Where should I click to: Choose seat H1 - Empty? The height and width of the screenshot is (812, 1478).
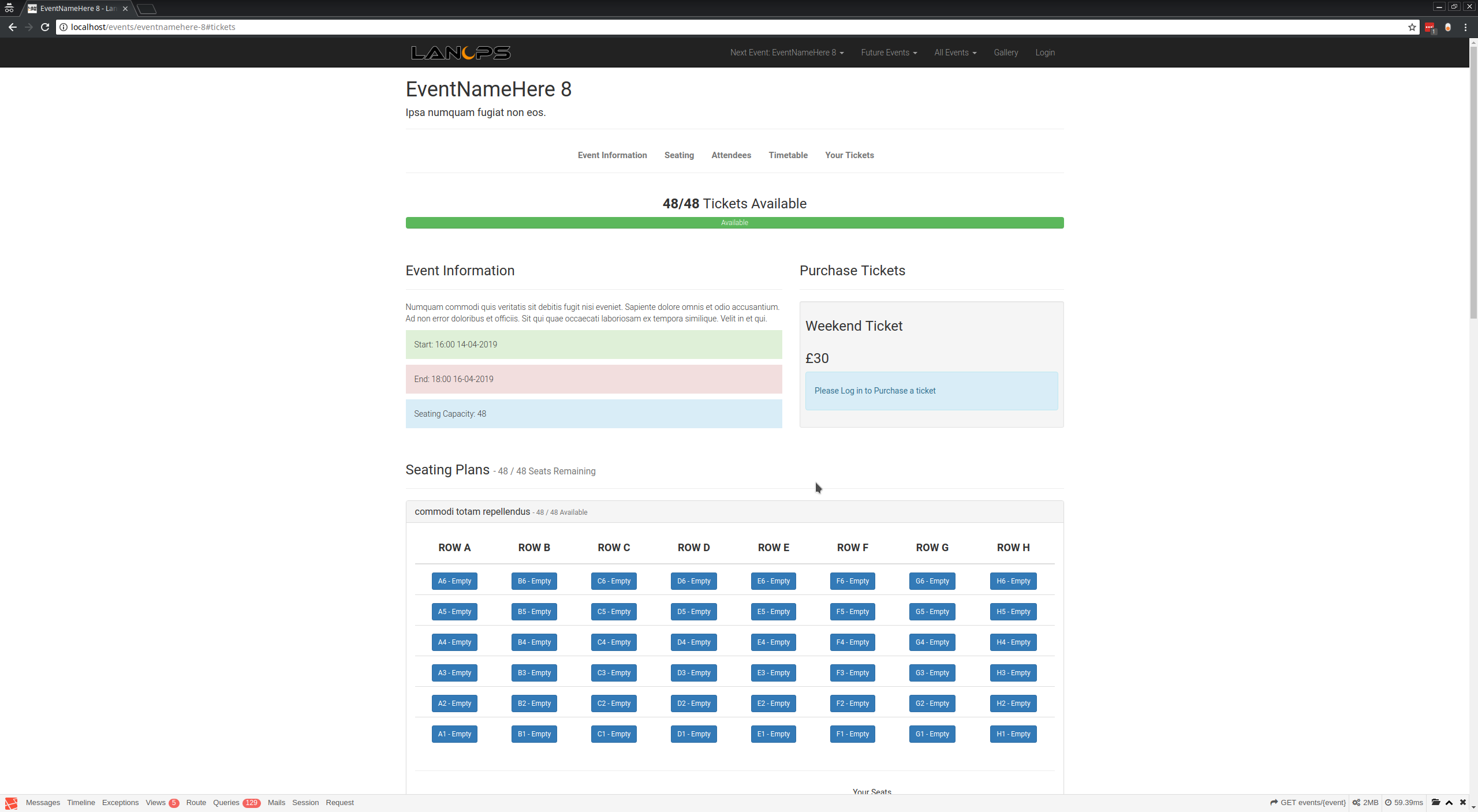[x=1013, y=734]
